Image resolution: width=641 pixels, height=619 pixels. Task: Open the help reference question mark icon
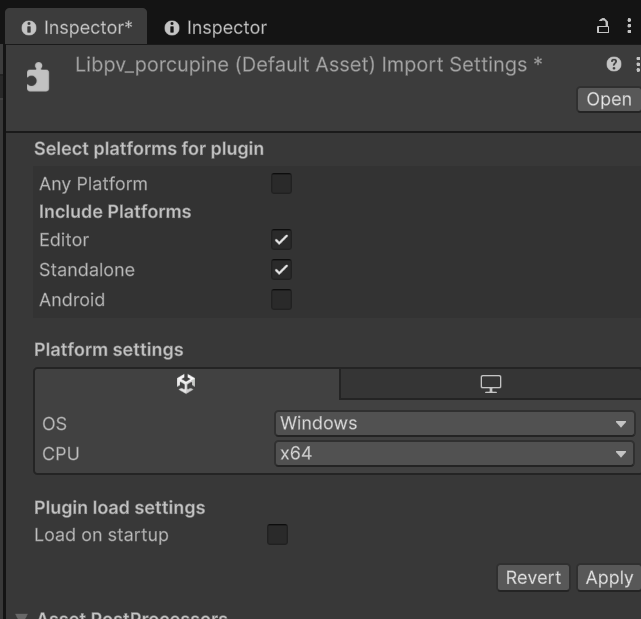point(614,64)
